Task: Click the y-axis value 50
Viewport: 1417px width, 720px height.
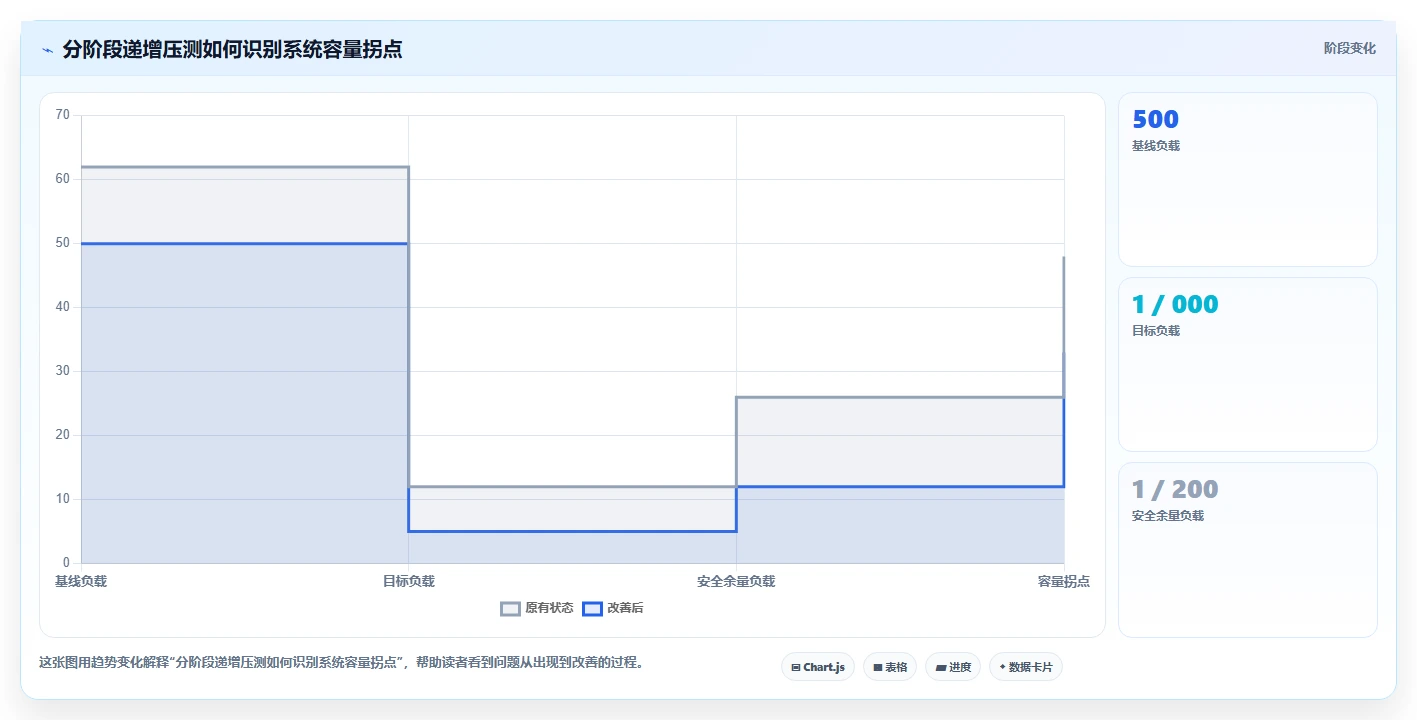Action: [x=62, y=243]
